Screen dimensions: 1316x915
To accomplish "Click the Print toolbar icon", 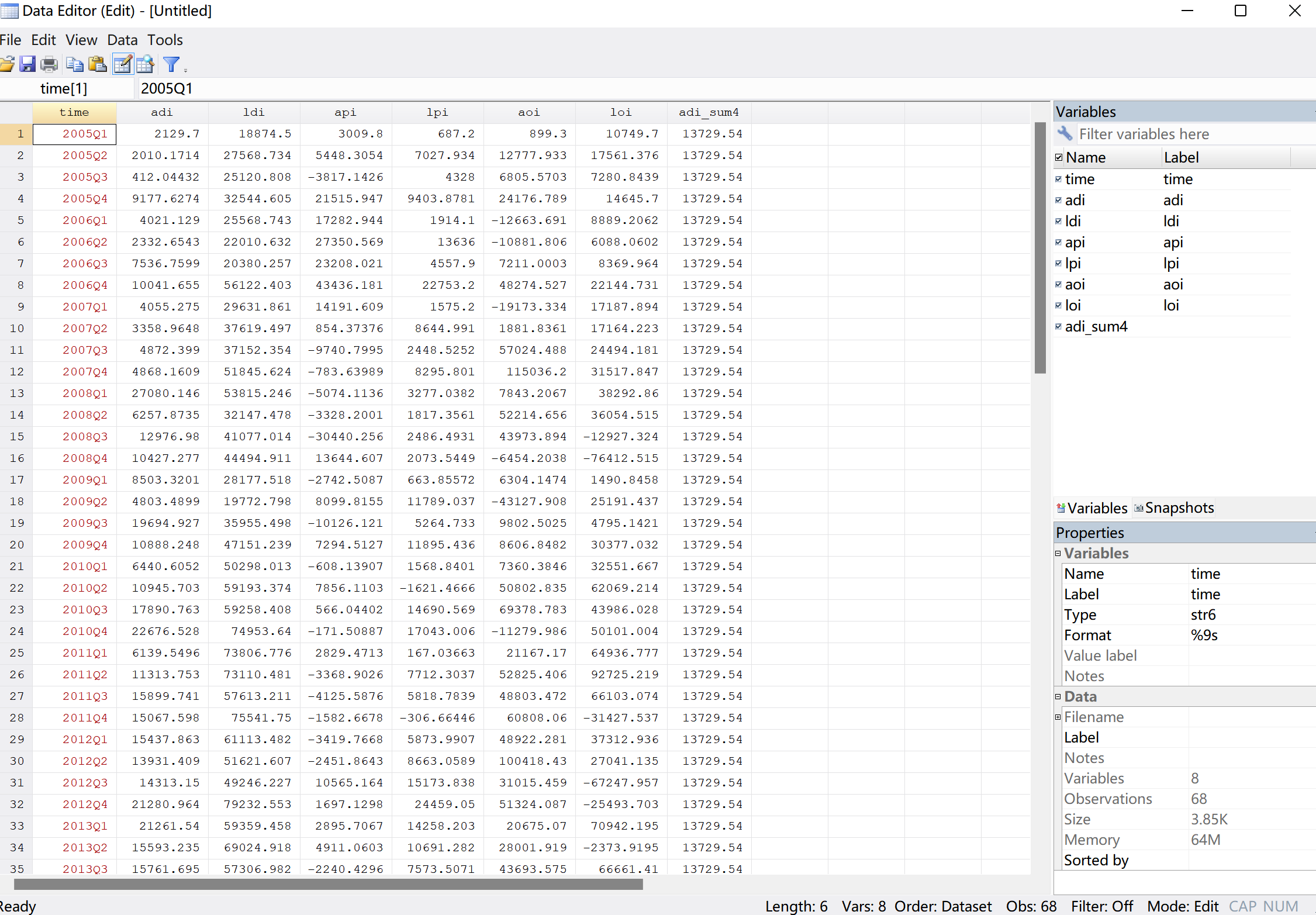I will click(x=49, y=64).
